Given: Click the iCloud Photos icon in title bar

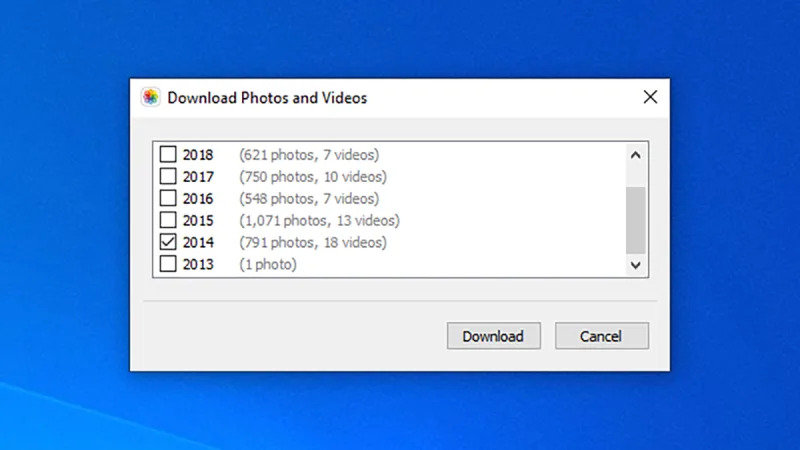Looking at the screenshot, I should [x=151, y=97].
